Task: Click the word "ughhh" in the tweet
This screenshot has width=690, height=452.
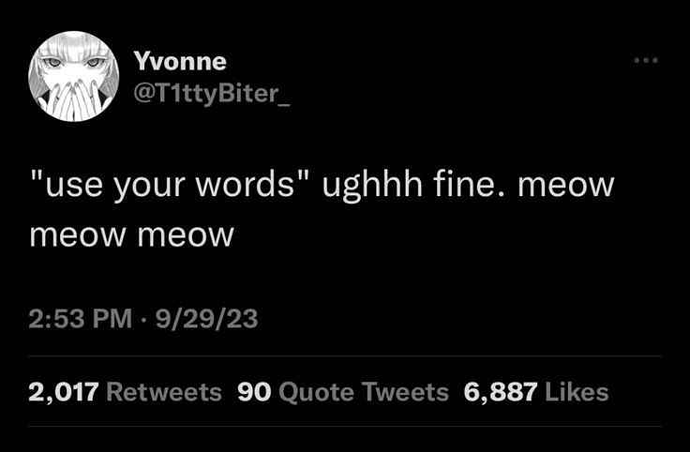Action: [x=372, y=185]
